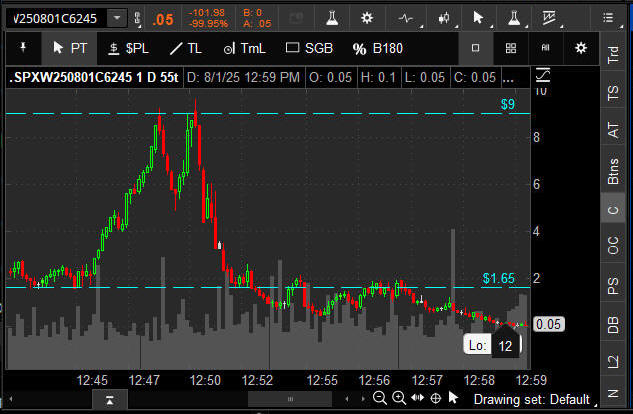
Task: Click the price axis scale toggle icon
Action: pyautogui.click(x=543, y=75)
